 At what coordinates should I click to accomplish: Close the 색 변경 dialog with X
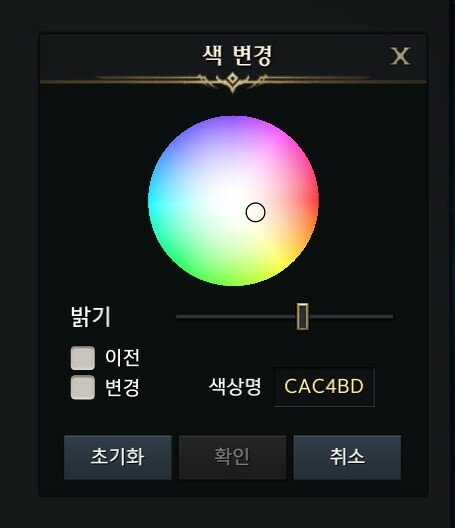point(400,56)
